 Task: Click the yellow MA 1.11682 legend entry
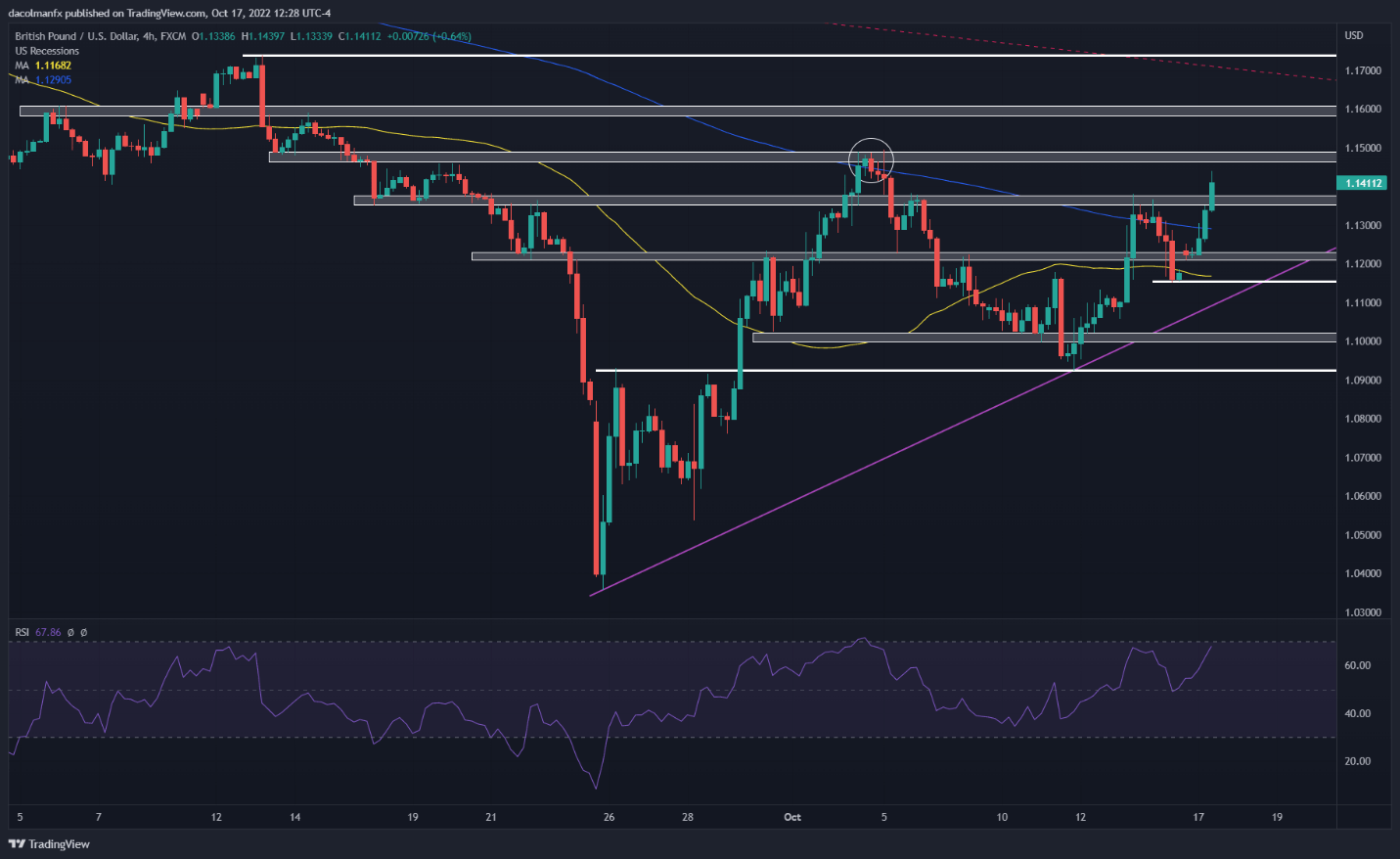point(43,66)
